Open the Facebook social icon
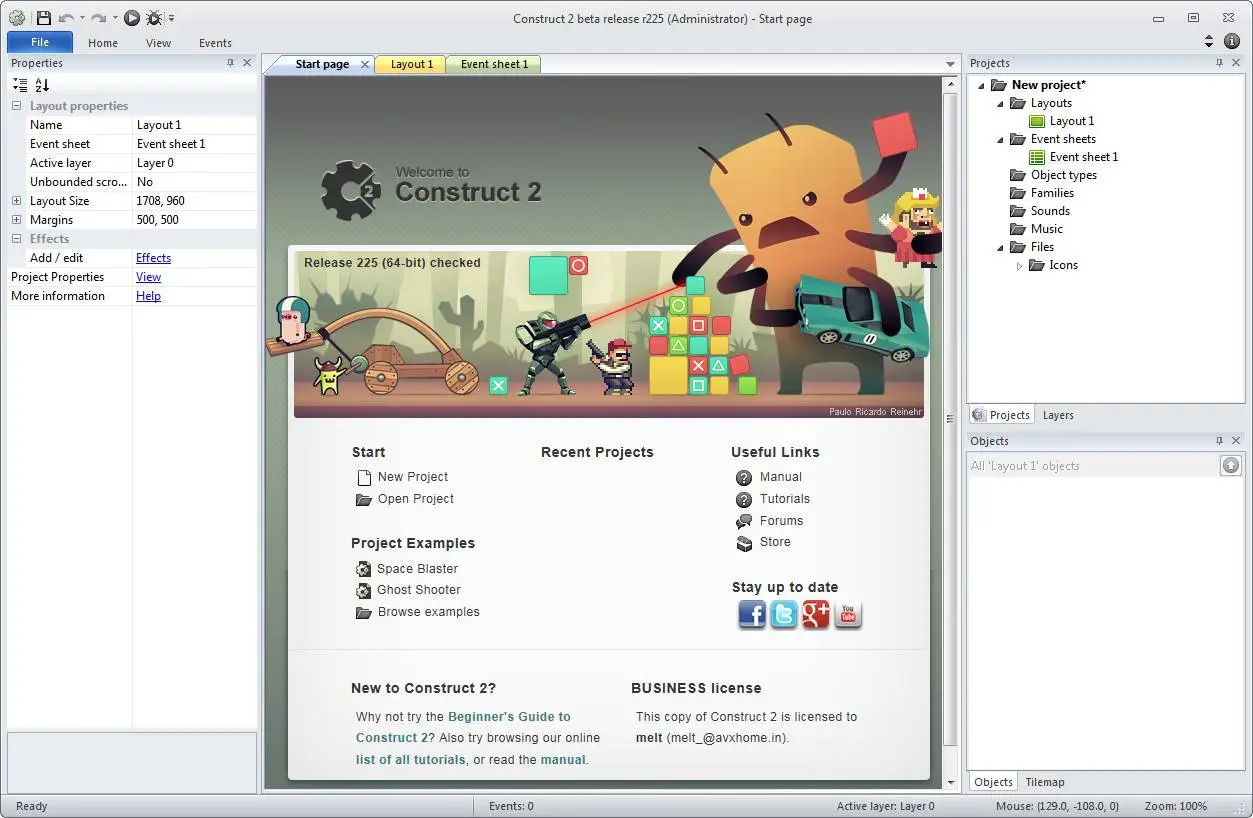Image resolution: width=1253 pixels, height=818 pixels. [752, 614]
